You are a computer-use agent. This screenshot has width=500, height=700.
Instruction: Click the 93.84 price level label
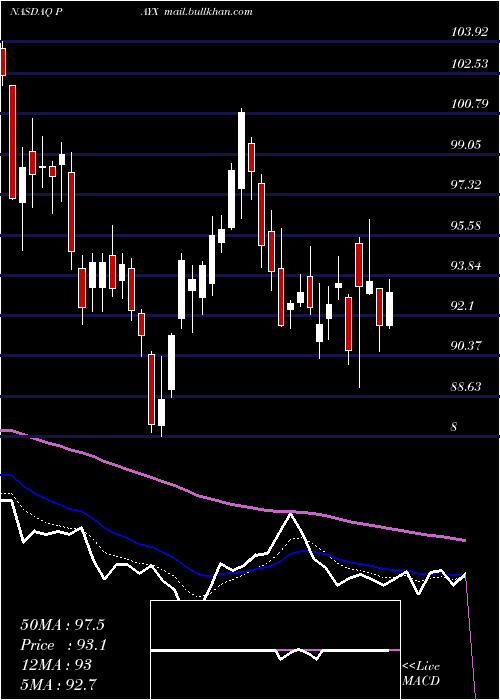click(466, 266)
